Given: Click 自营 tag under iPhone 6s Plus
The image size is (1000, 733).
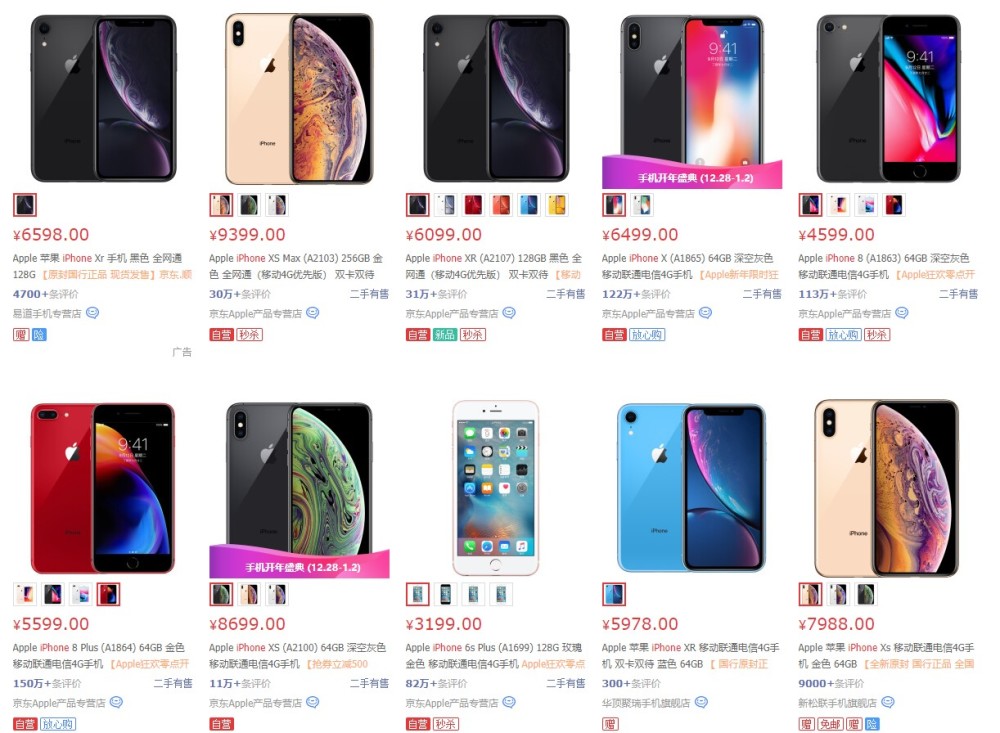Looking at the screenshot, I should tap(418, 723).
